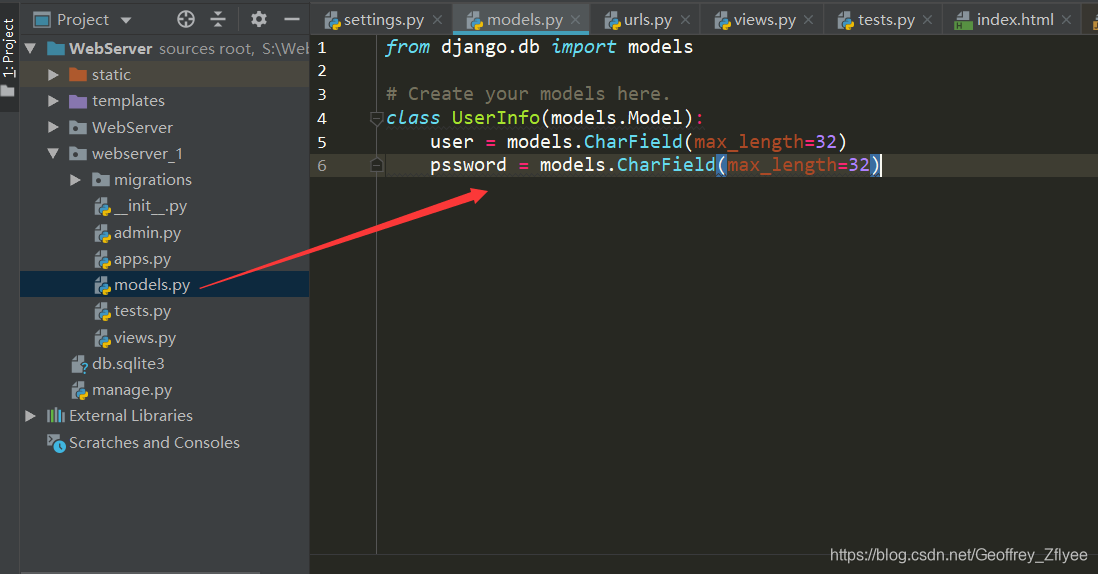The width and height of the screenshot is (1098, 574).
Task: Close the settings.py tab
Action: click(438, 20)
